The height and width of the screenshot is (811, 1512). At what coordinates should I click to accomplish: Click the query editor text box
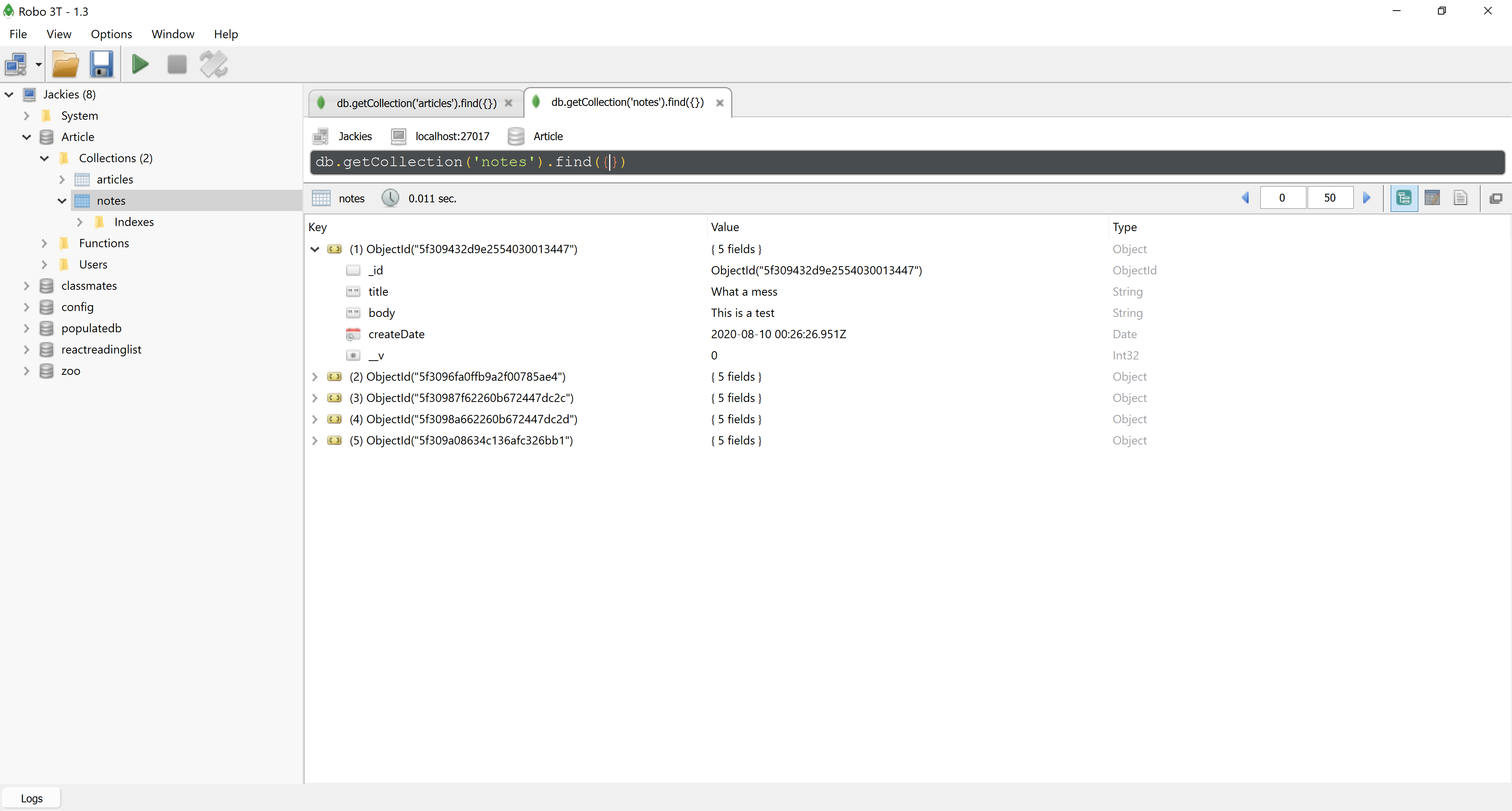pyautogui.click(x=908, y=162)
